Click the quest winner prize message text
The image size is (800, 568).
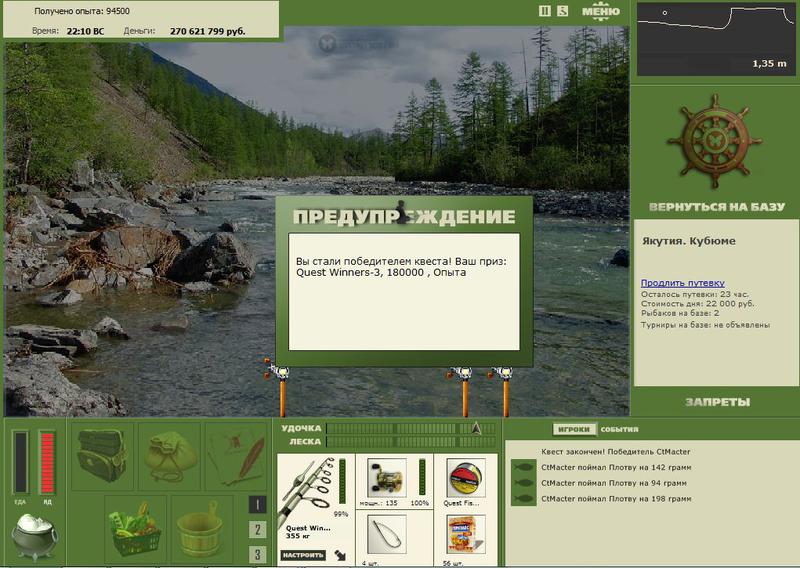tap(401, 267)
